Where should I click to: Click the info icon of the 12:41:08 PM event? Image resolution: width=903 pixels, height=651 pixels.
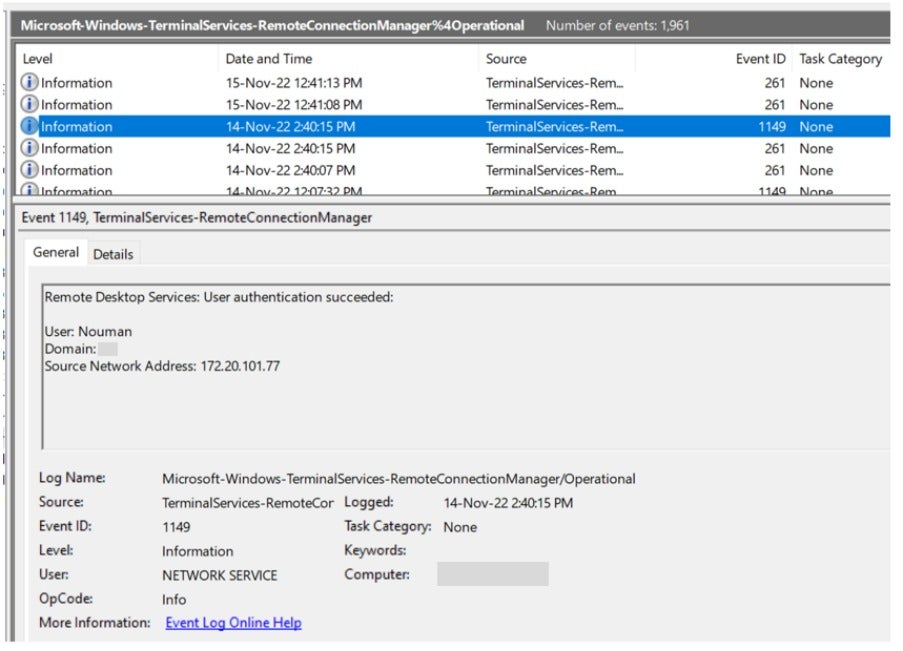pyautogui.click(x=29, y=104)
